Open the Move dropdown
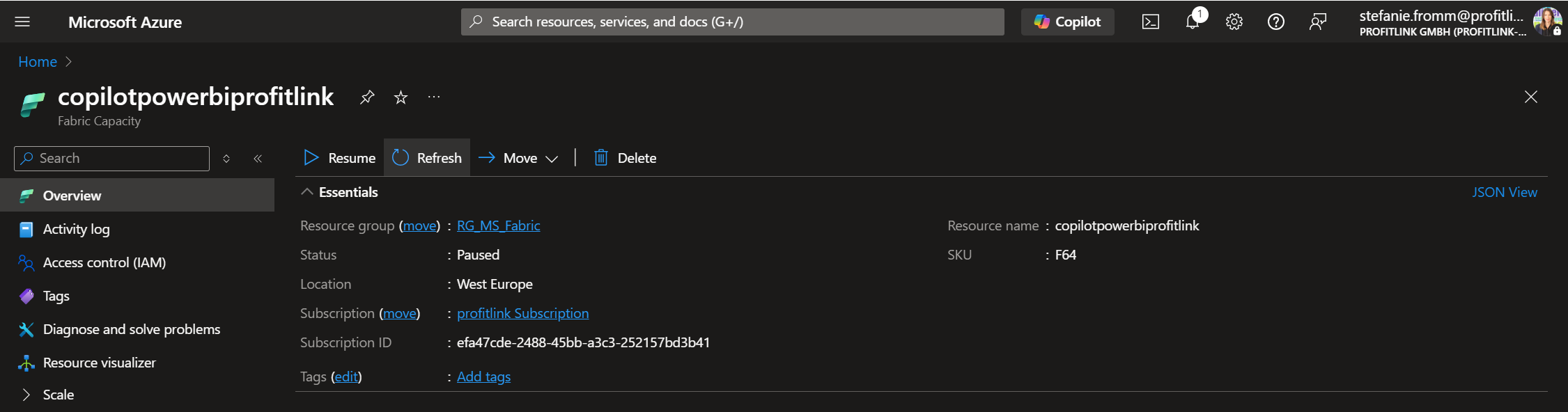This screenshot has width=1568, height=412. (518, 158)
